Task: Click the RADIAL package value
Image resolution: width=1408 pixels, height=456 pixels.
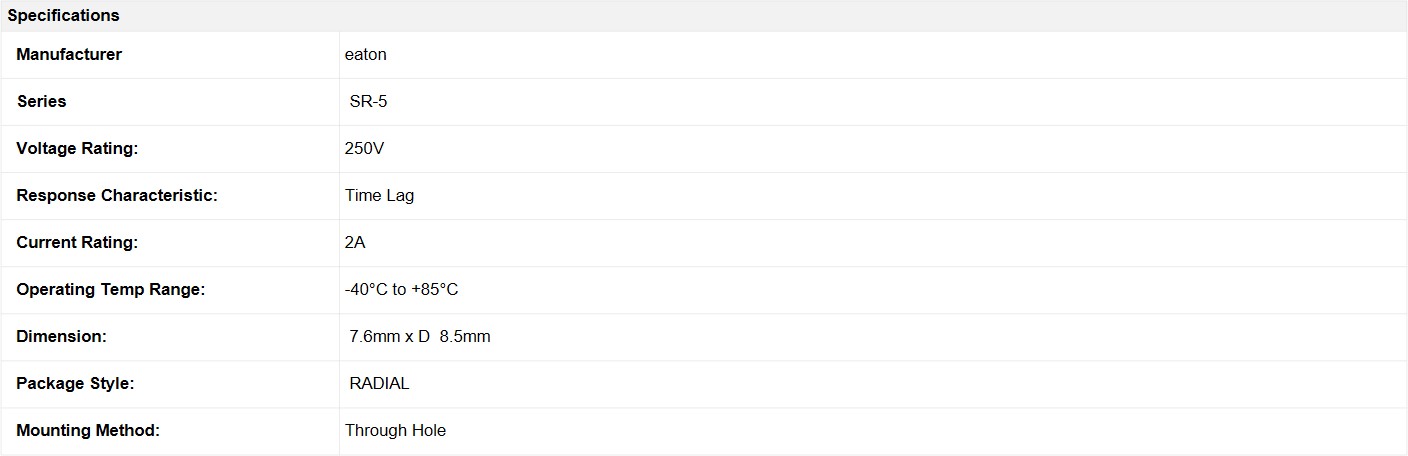Action: click(x=379, y=384)
